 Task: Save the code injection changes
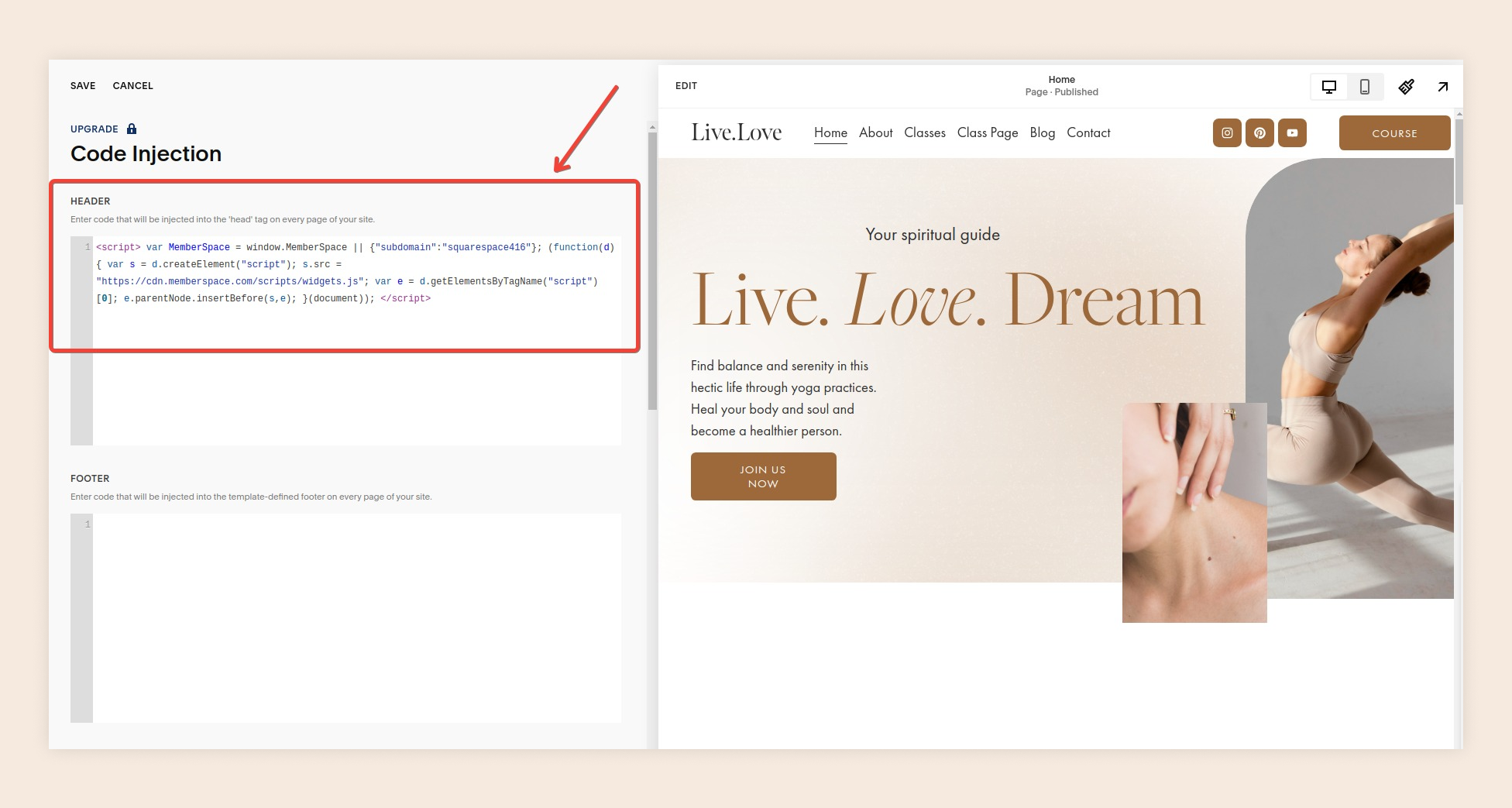[83, 86]
